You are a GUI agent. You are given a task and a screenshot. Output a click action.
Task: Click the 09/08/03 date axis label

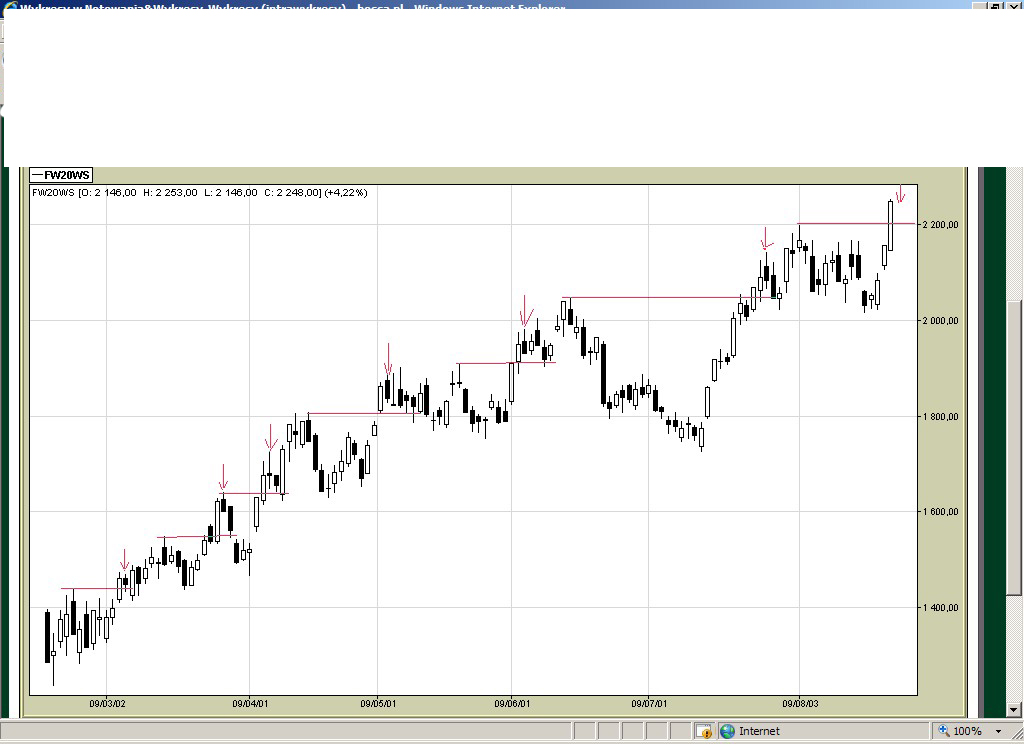click(800, 704)
